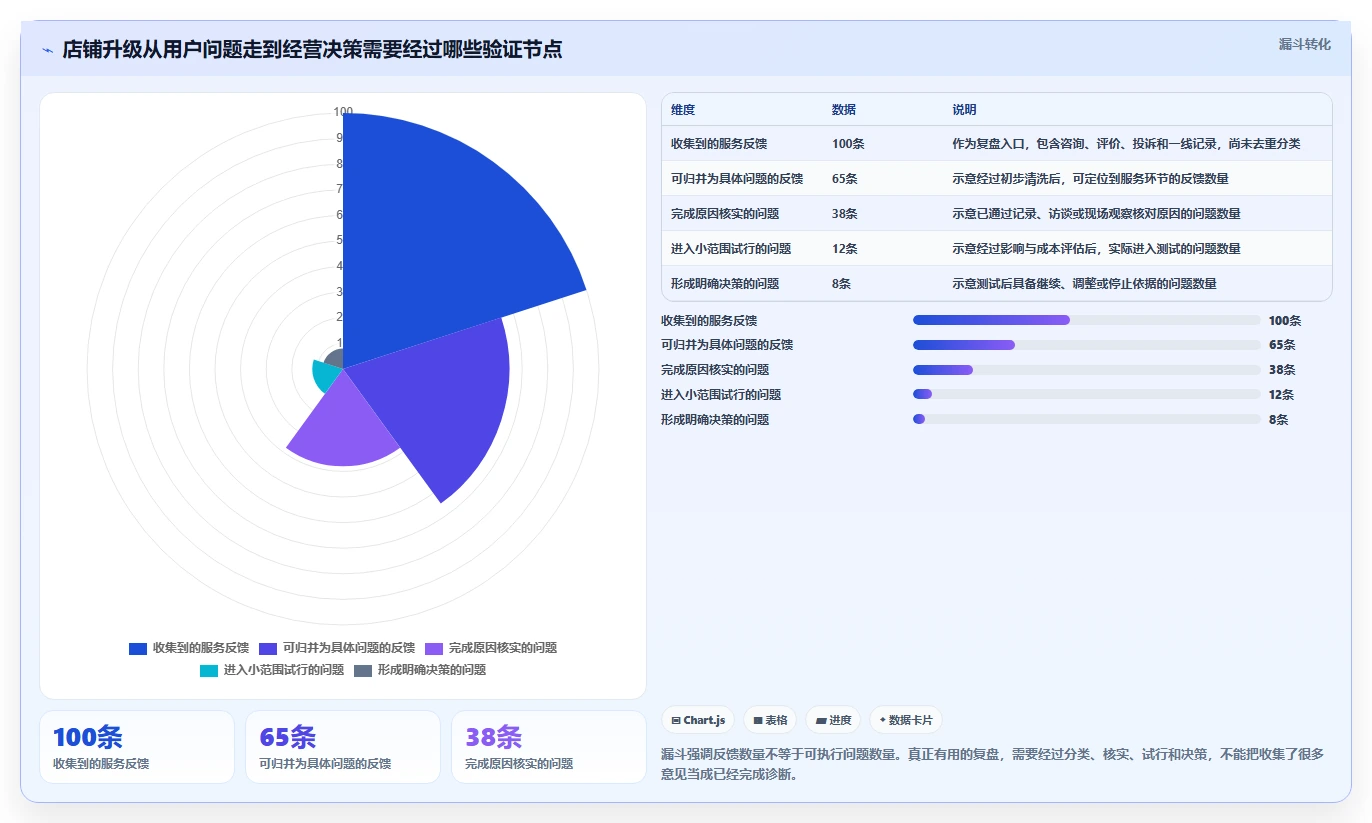Click the 100 axis label atop the chart
Screen dimensions: 1372x823
pyautogui.click(x=343, y=112)
